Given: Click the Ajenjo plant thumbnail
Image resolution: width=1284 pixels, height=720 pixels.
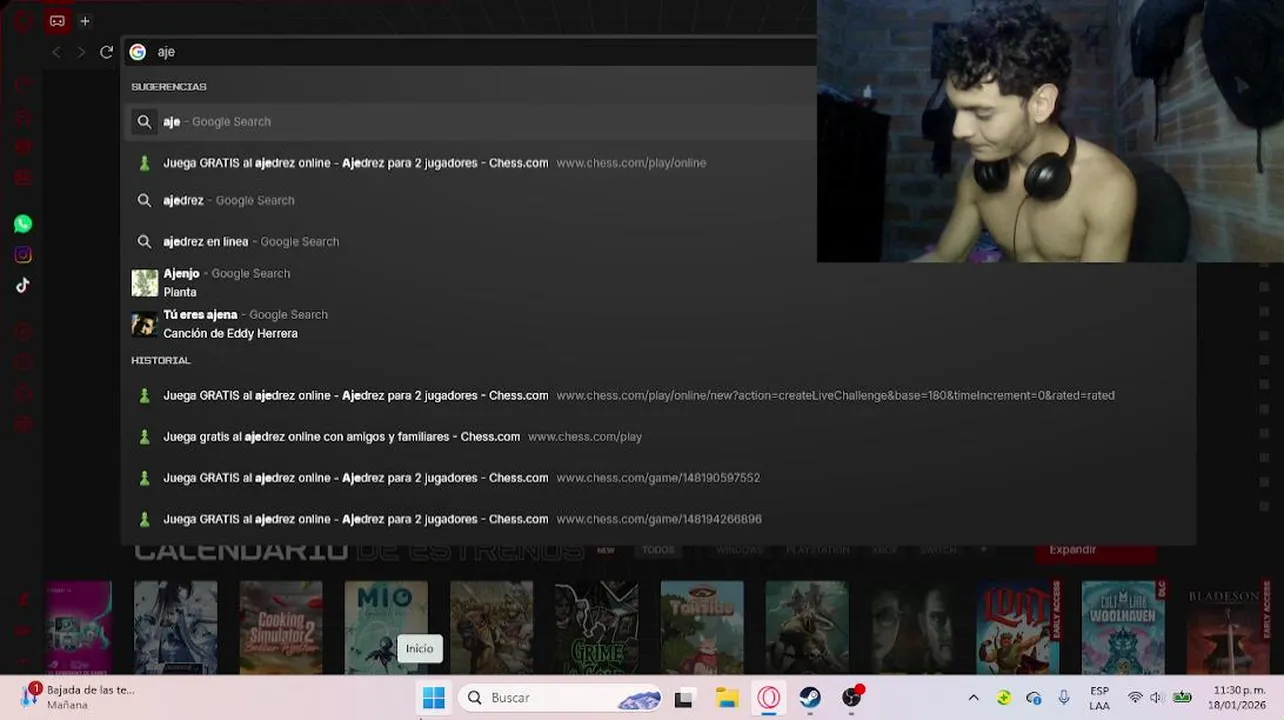Looking at the screenshot, I should pyautogui.click(x=145, y=283).
